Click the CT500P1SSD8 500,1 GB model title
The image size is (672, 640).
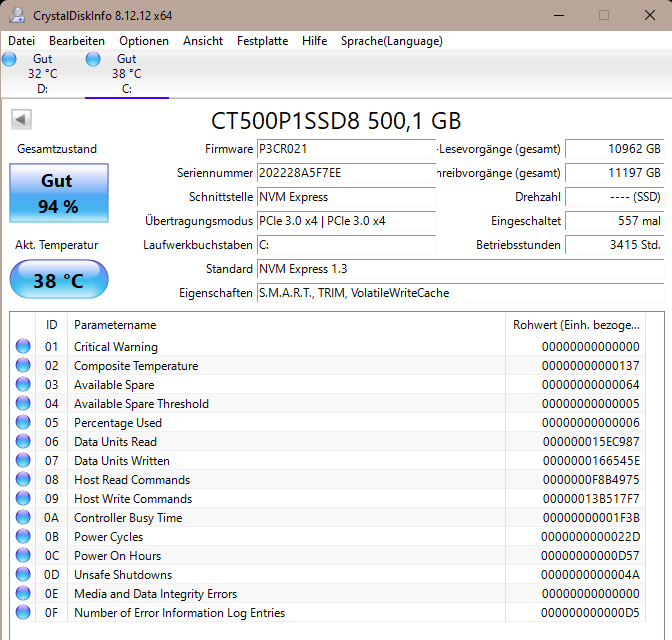click(336, 120)
